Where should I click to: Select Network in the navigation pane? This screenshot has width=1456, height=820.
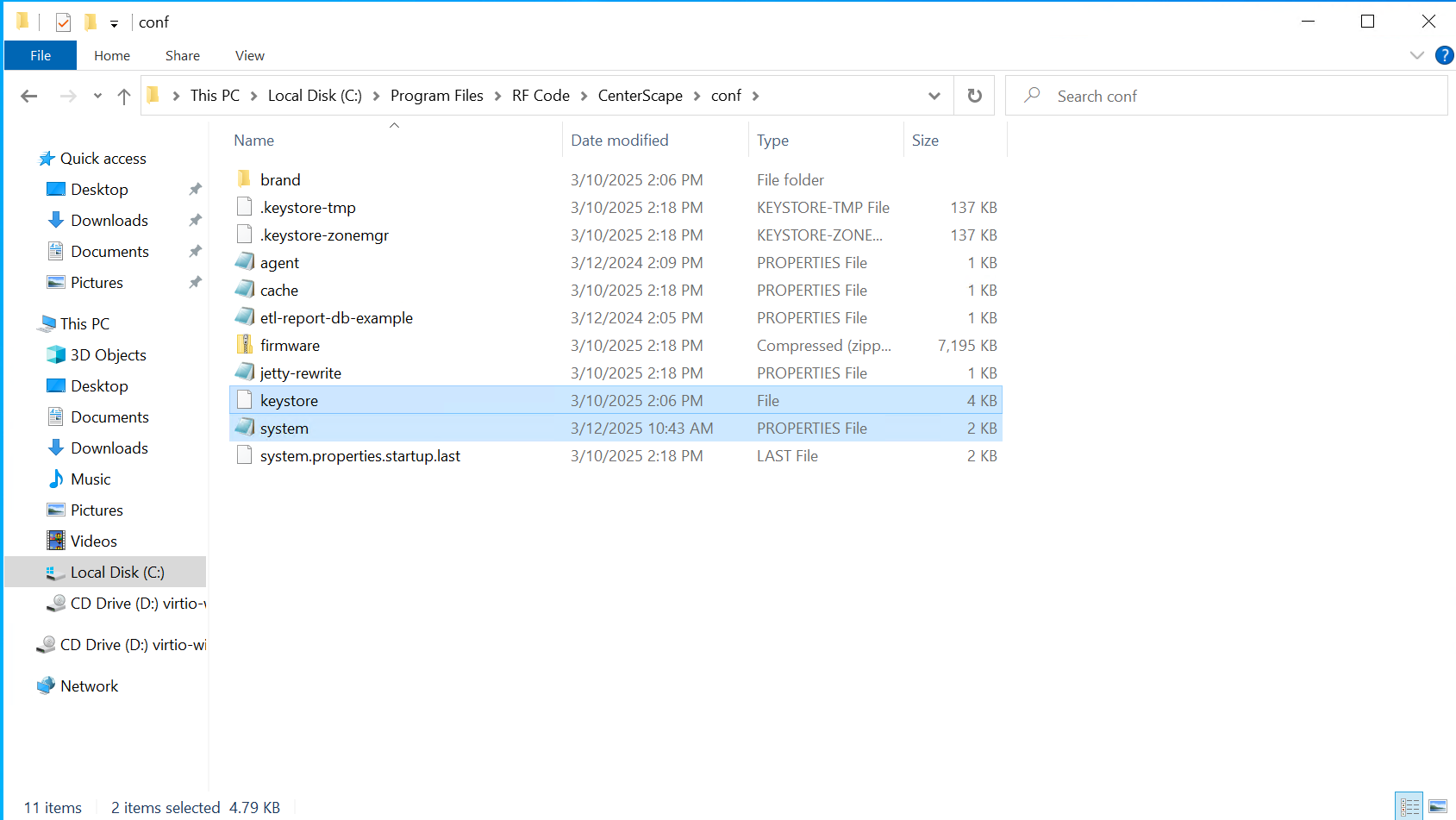tap(89, 686)
